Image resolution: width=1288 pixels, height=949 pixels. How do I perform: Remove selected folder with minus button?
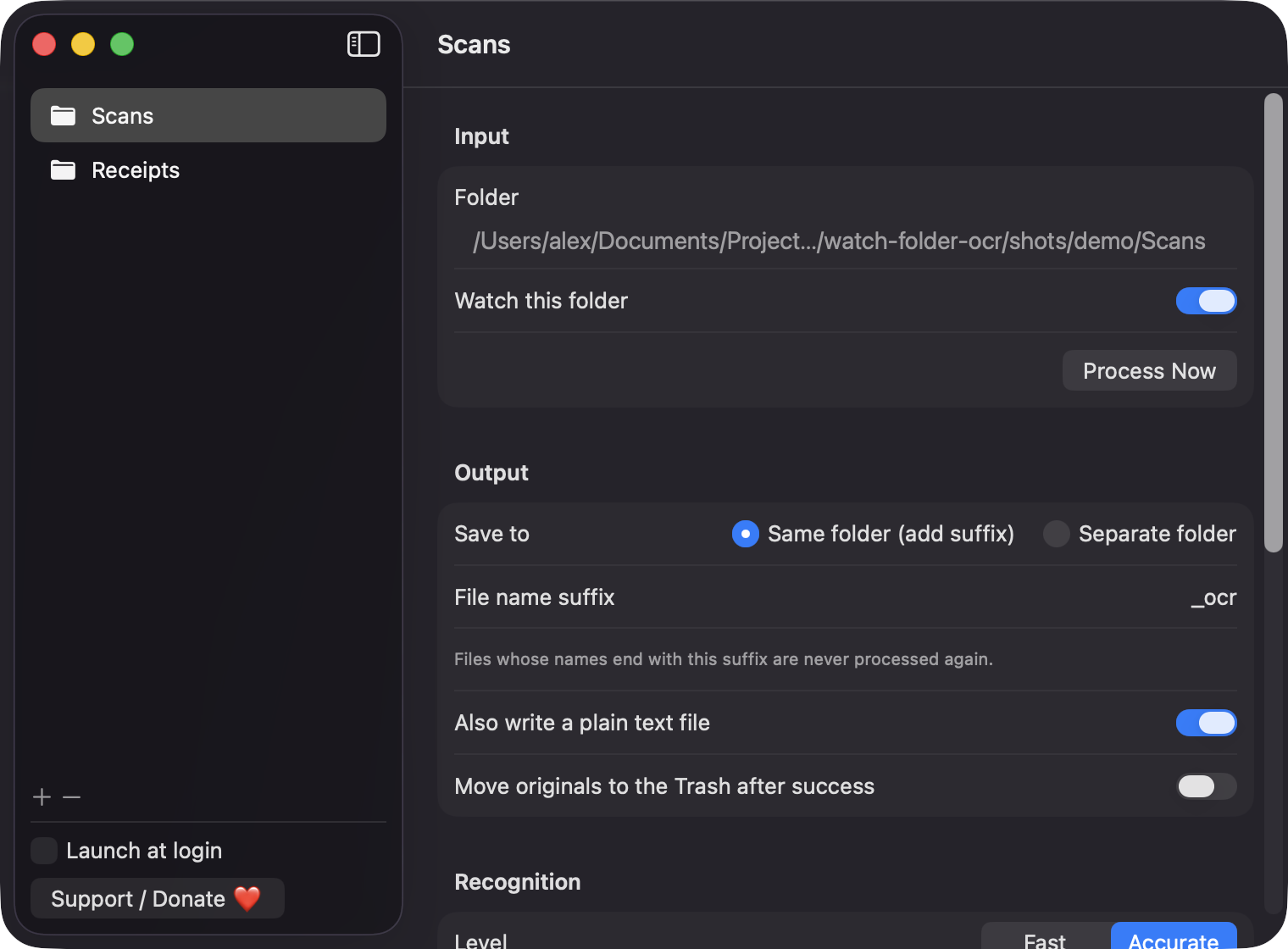tap(72, 796)
